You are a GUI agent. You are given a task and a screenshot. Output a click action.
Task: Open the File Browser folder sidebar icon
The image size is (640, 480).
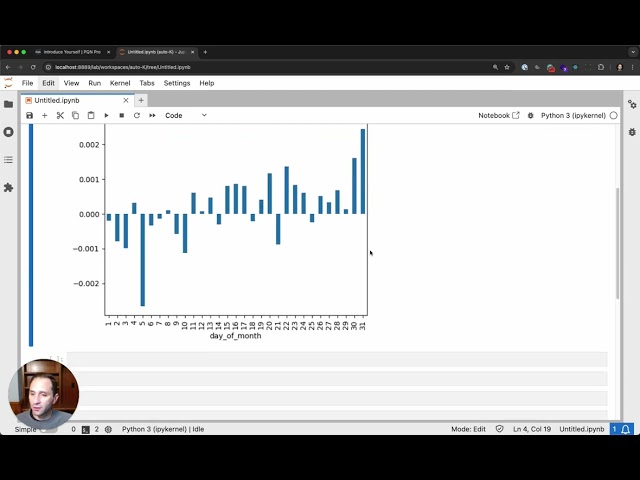(x=9, y=104)
